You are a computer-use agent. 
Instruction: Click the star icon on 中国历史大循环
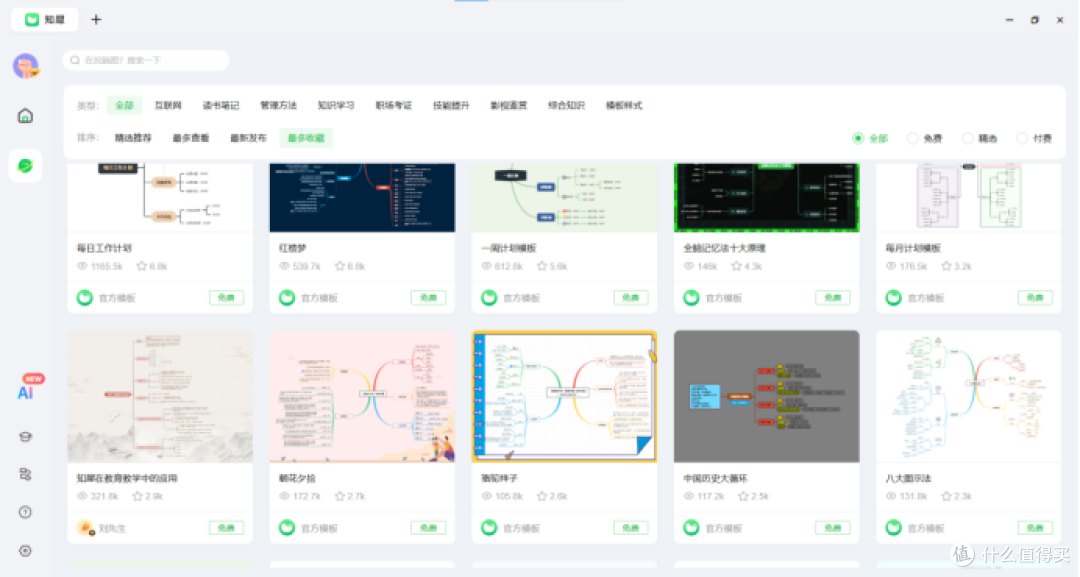pyautogui.click(x=742, y=496)
